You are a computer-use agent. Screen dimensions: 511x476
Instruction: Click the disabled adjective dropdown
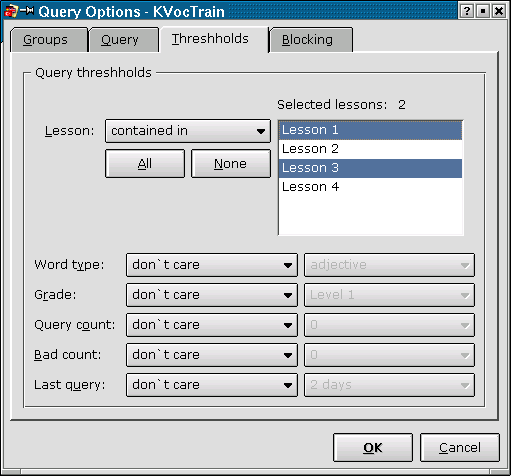389,265
